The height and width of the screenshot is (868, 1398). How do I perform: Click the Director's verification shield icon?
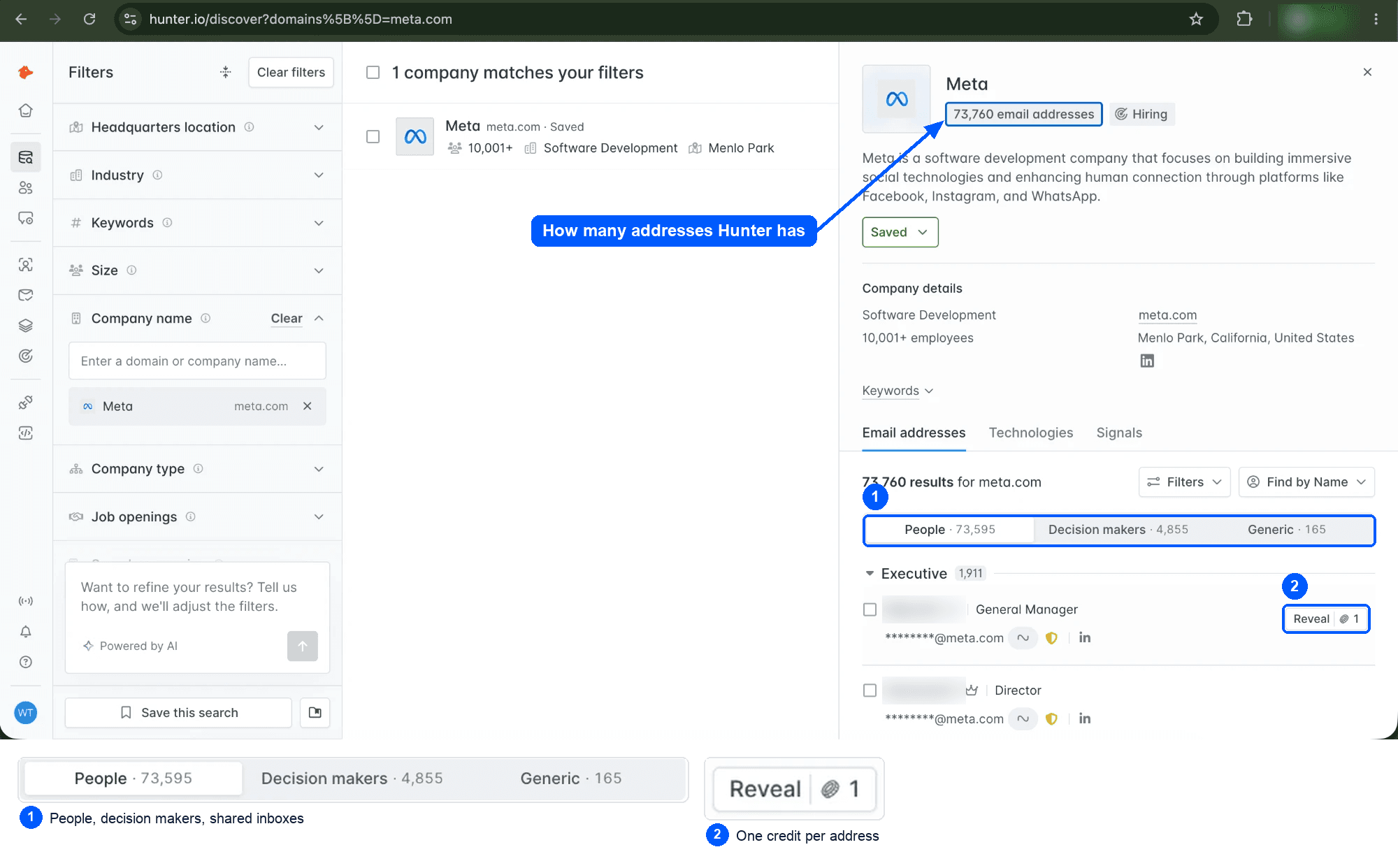[1051, 718]
